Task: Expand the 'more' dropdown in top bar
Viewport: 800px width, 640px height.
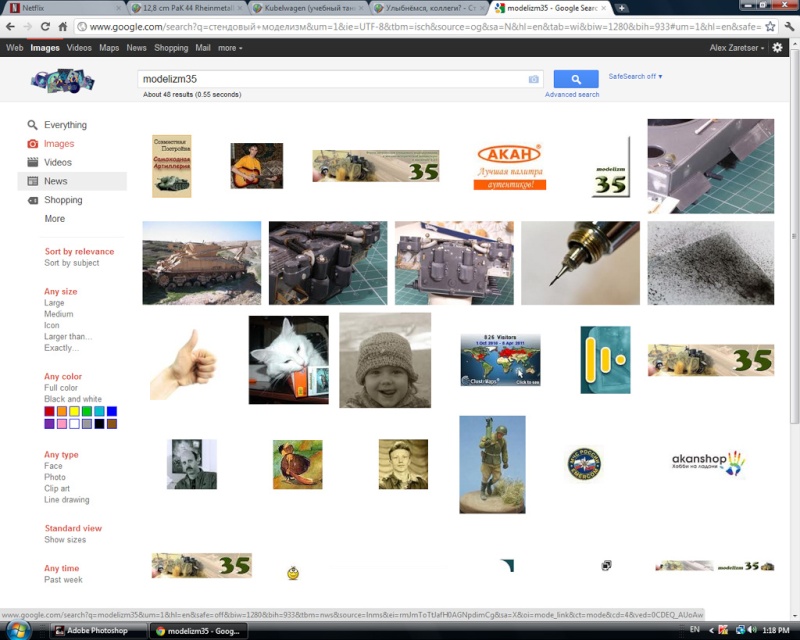Action: (x=230, y=47)
